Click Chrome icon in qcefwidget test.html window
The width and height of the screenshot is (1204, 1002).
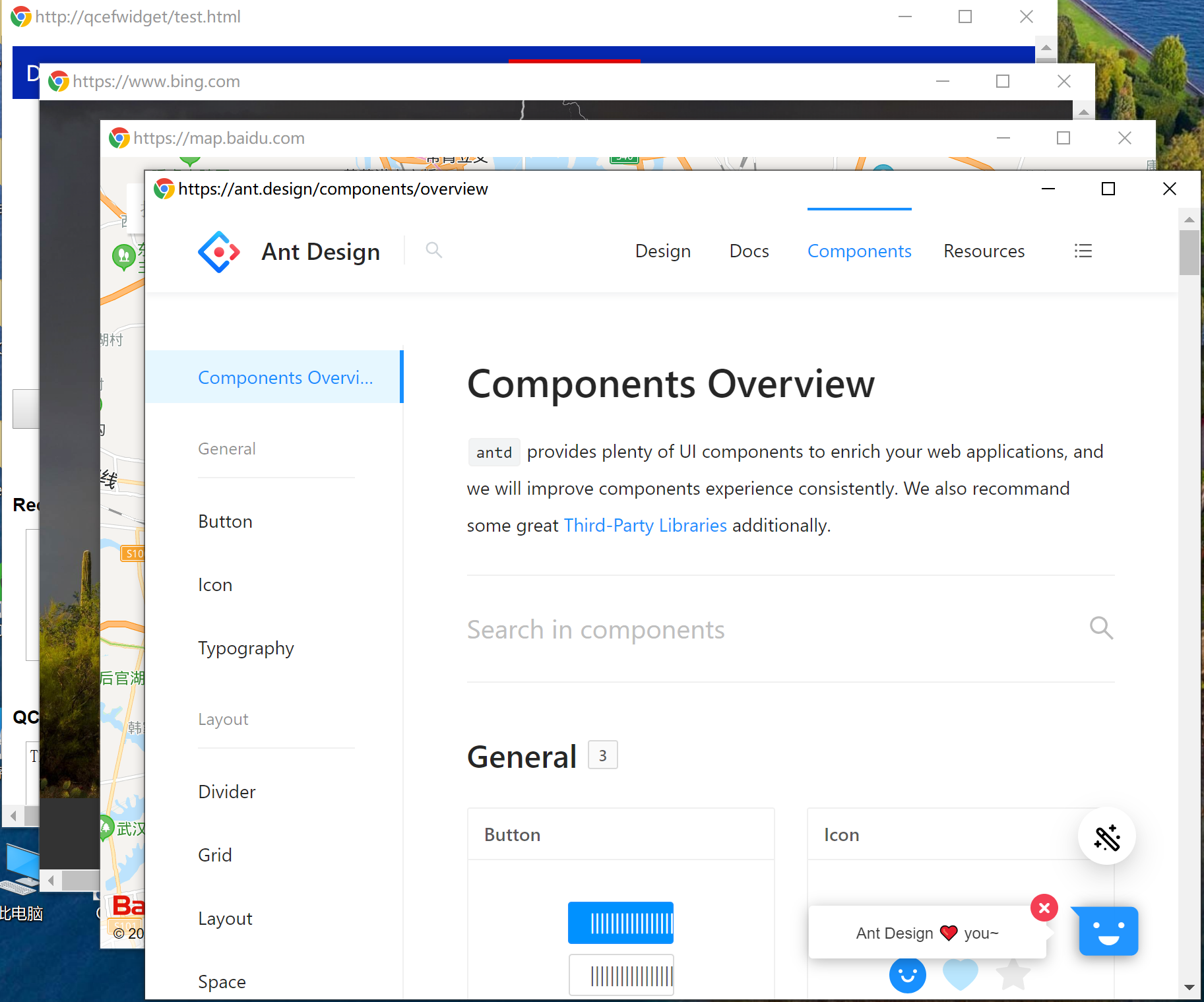tap(21, 16)
